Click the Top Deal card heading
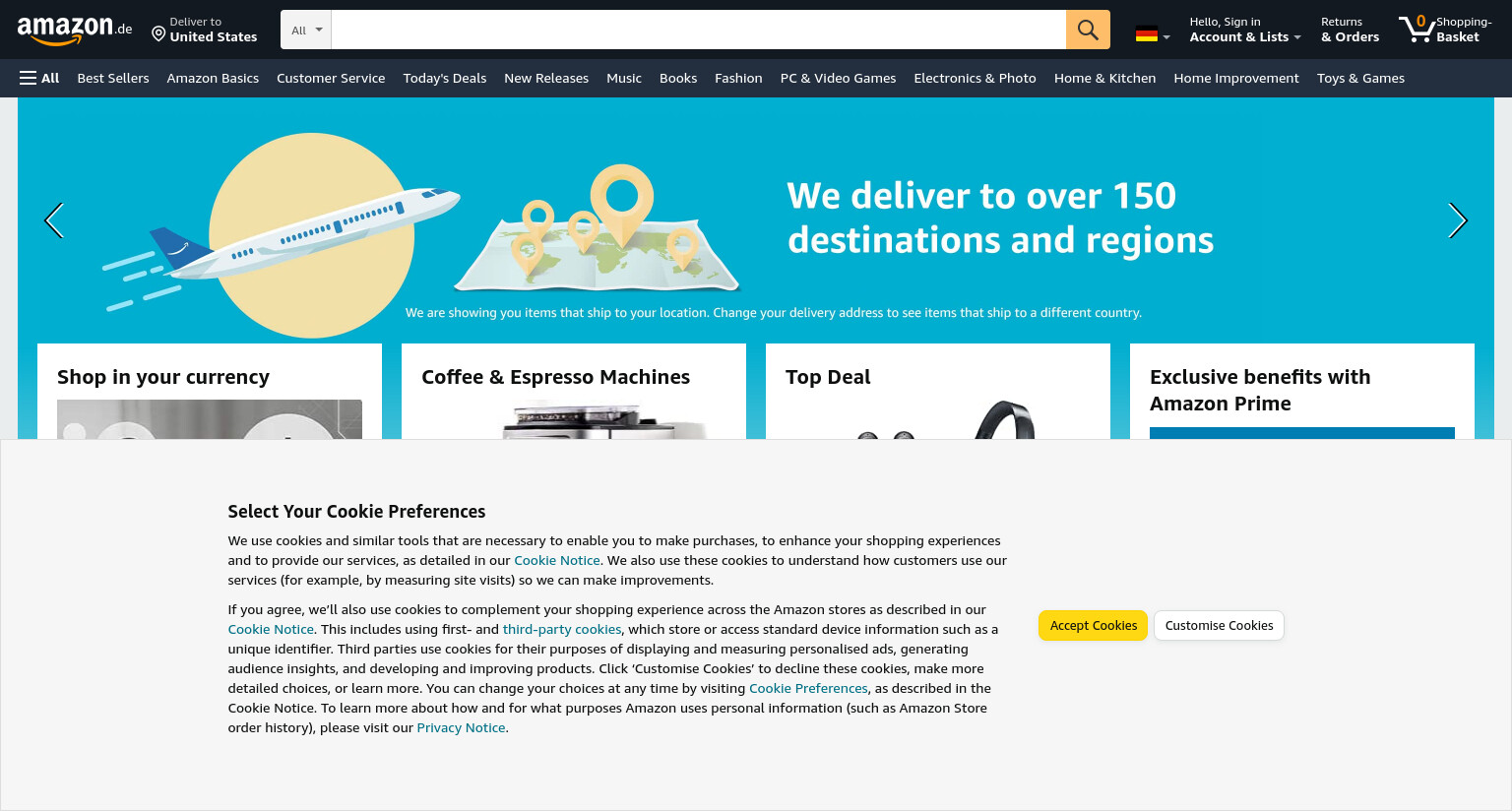The width and height of the screenshot is (1512, 811). click(828, 377)
